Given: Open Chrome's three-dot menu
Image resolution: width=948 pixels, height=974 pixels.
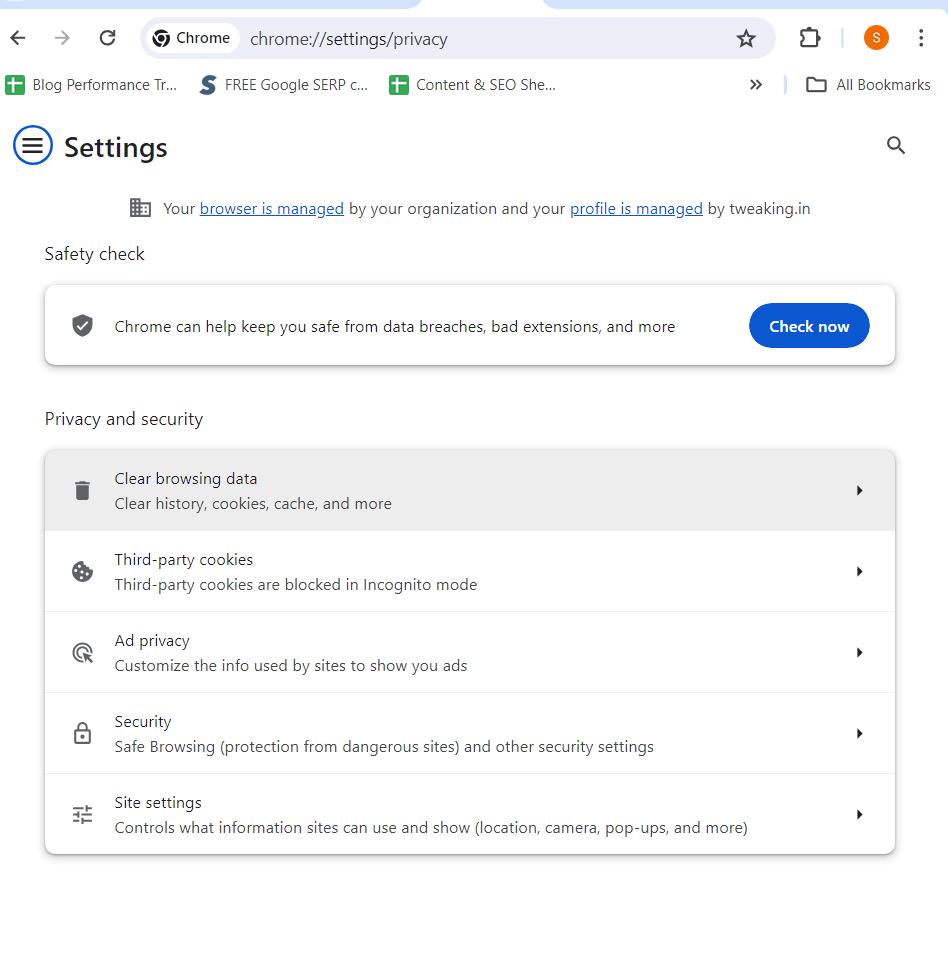Looking at the screenshot, I should point(920,38).
